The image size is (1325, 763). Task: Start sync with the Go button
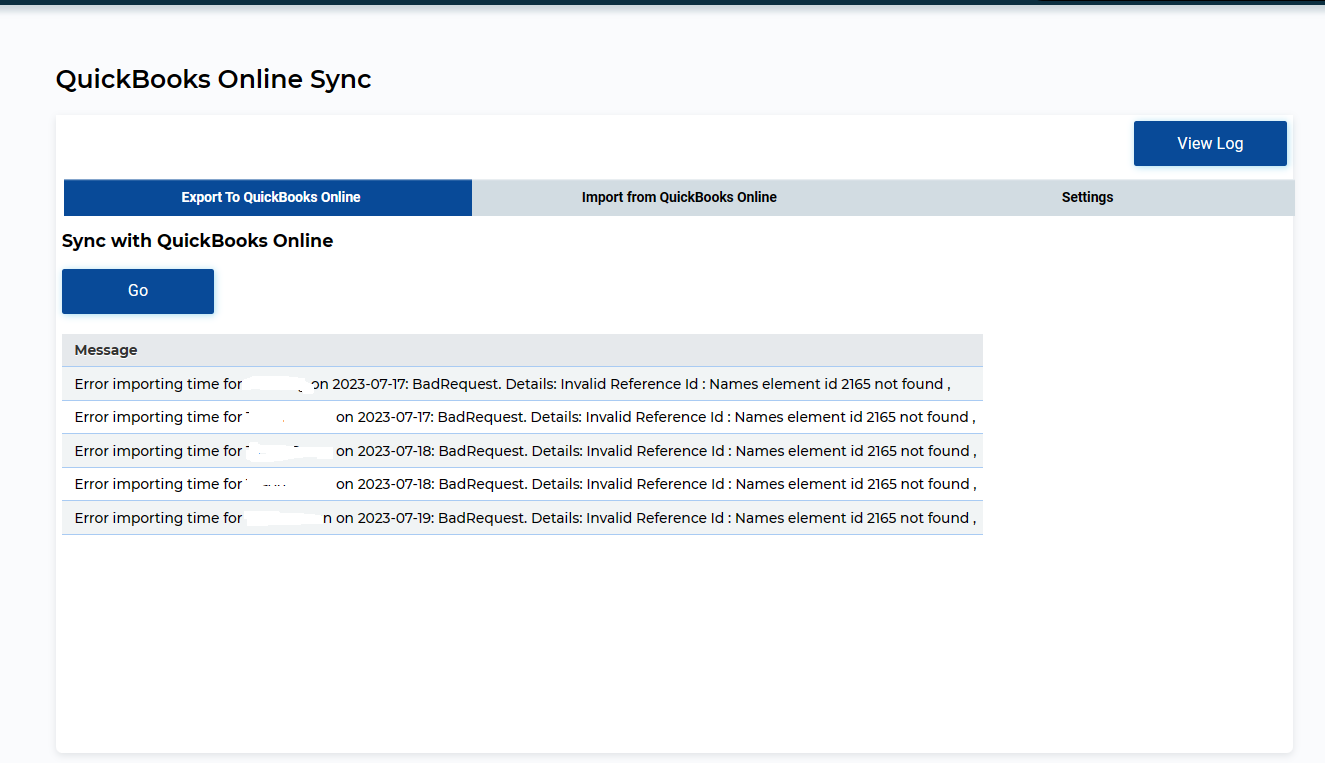tap(138, 291)
